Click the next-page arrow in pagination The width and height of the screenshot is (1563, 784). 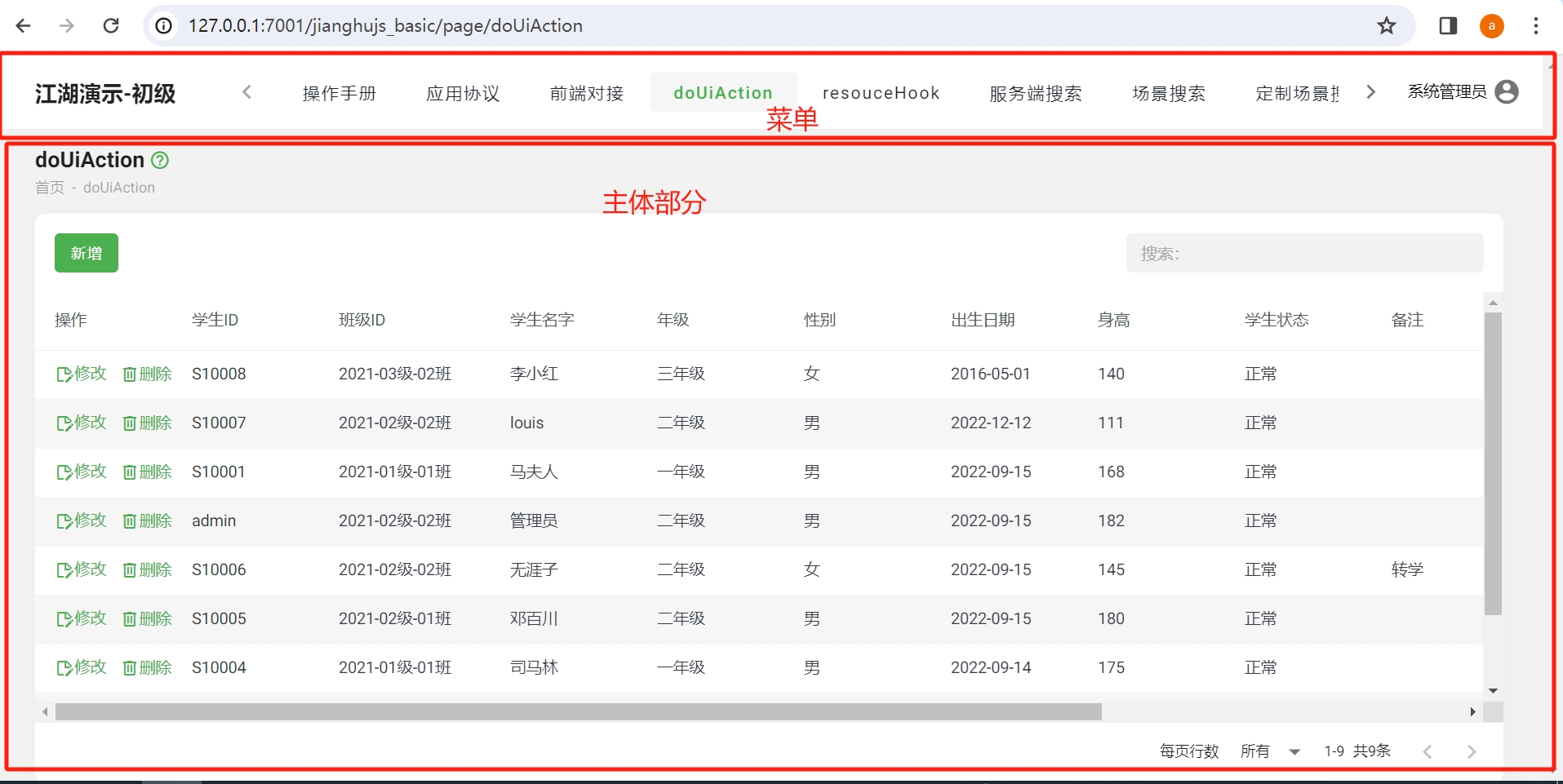[1472, 751]
